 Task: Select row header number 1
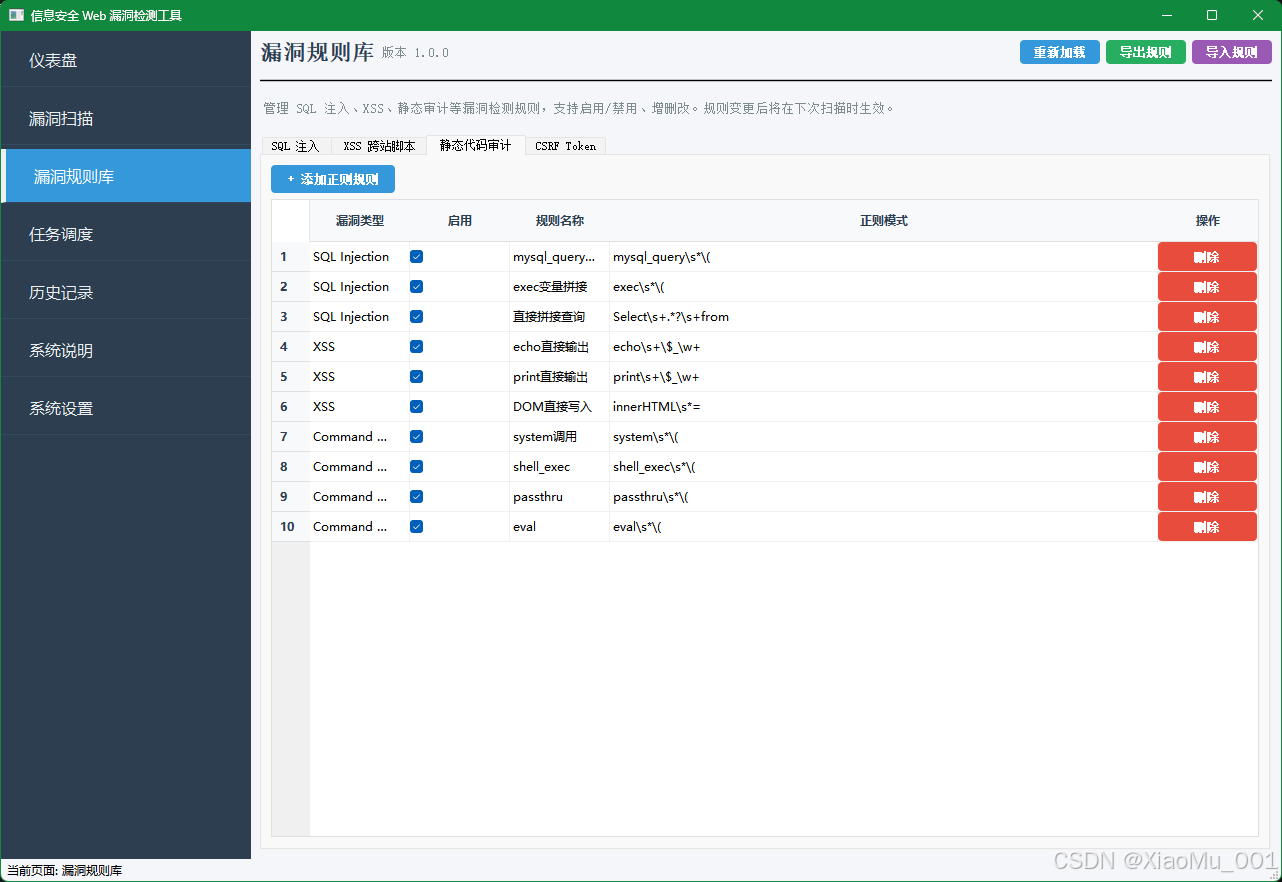(x=291, y=257)
